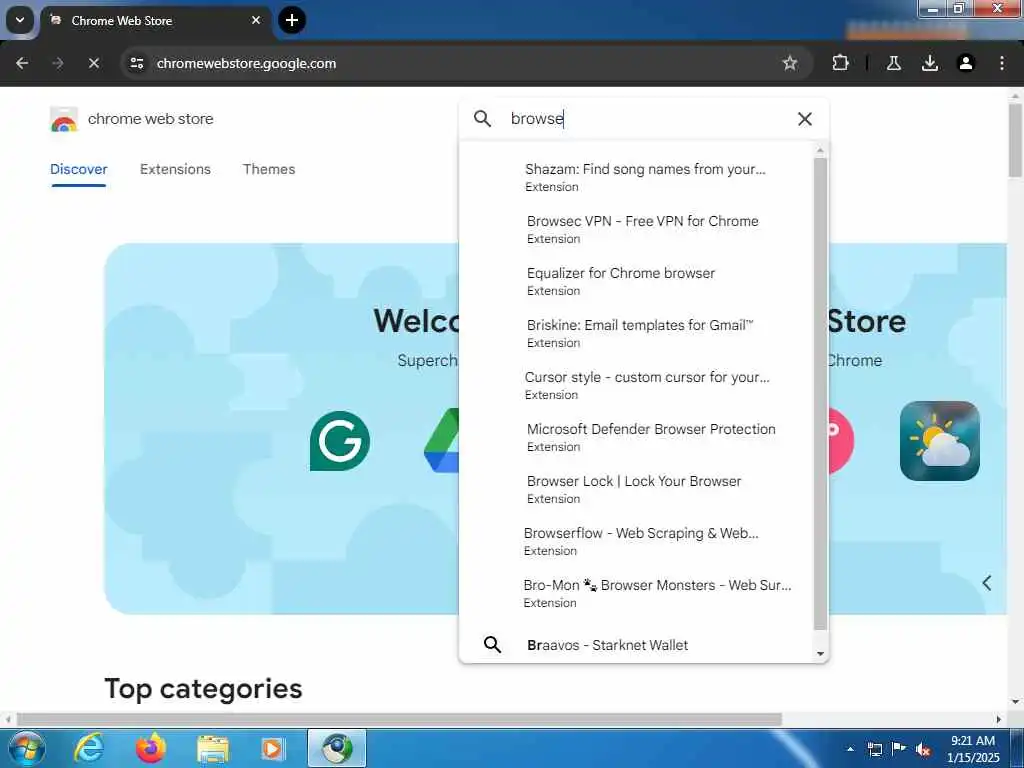
Task: Close the Chrome Web Store tab
Action: point(256,20)
